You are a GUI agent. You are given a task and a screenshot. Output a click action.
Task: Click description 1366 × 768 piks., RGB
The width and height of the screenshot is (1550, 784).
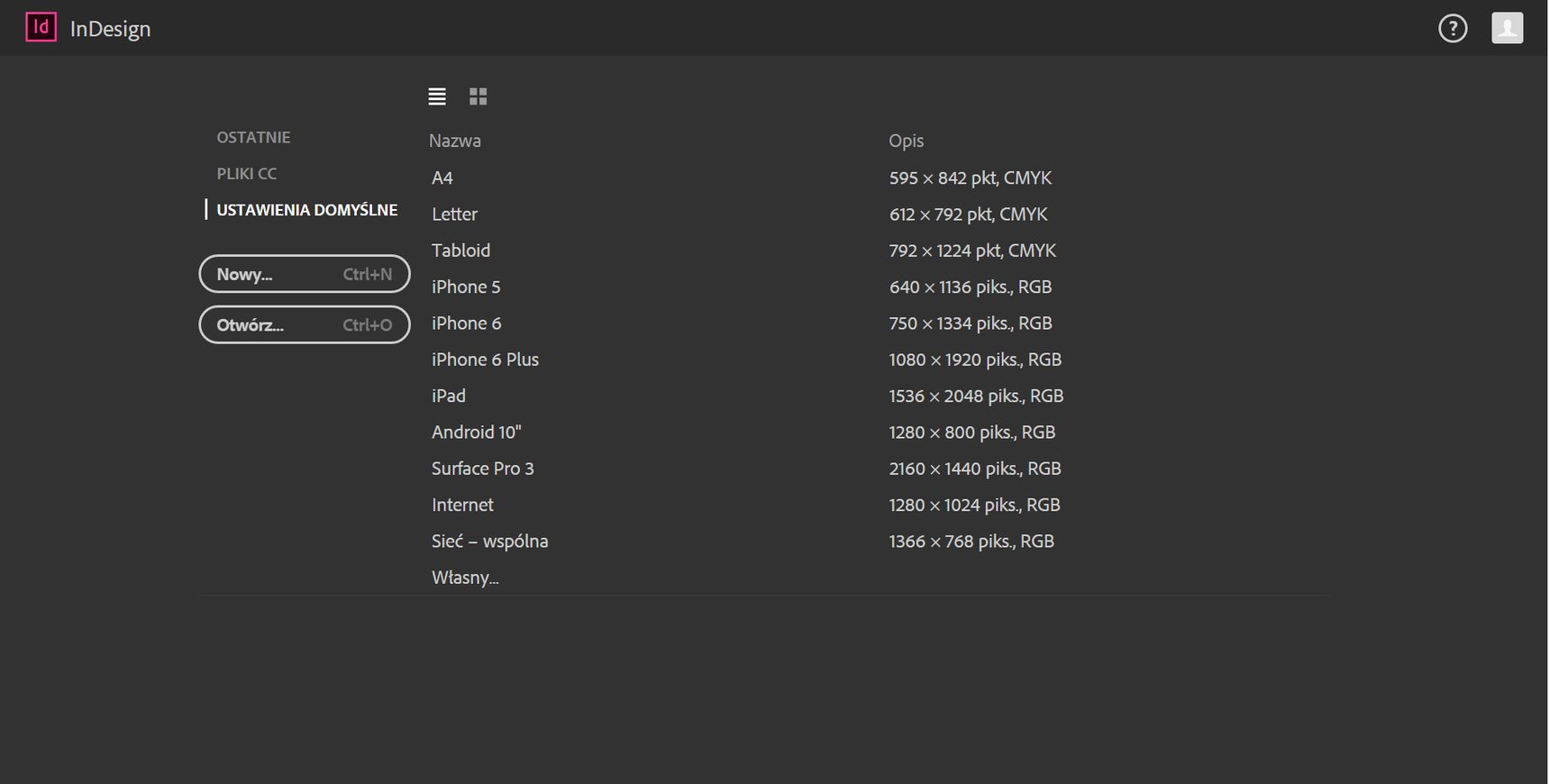tap(971, 541)
